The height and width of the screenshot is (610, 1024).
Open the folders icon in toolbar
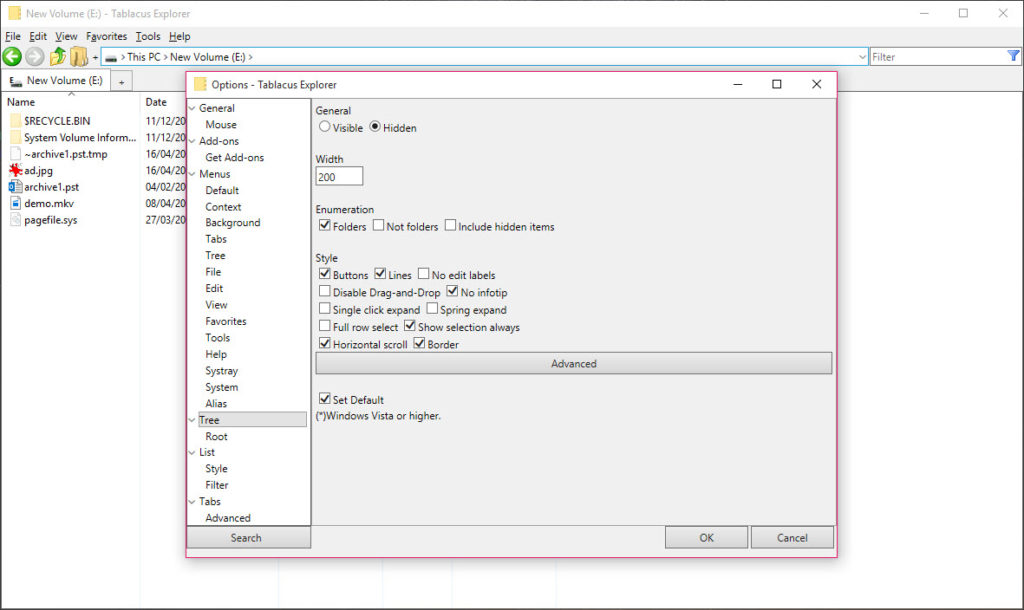[x=79, y=57]
